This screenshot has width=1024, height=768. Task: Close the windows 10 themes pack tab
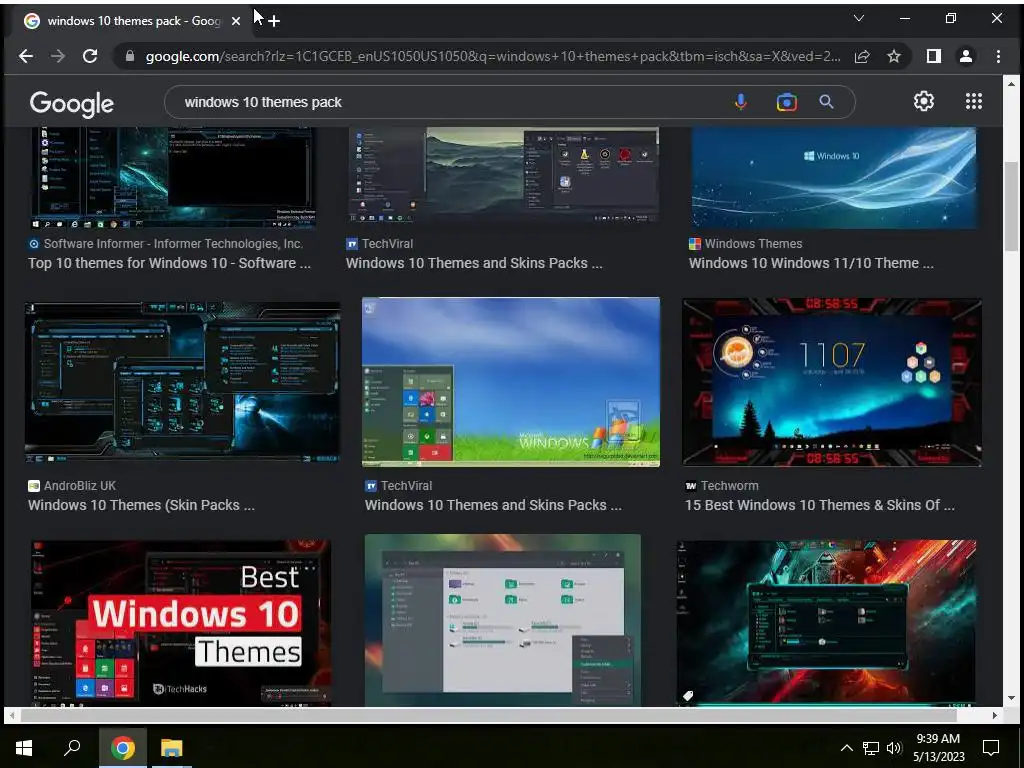pos(236,21)
